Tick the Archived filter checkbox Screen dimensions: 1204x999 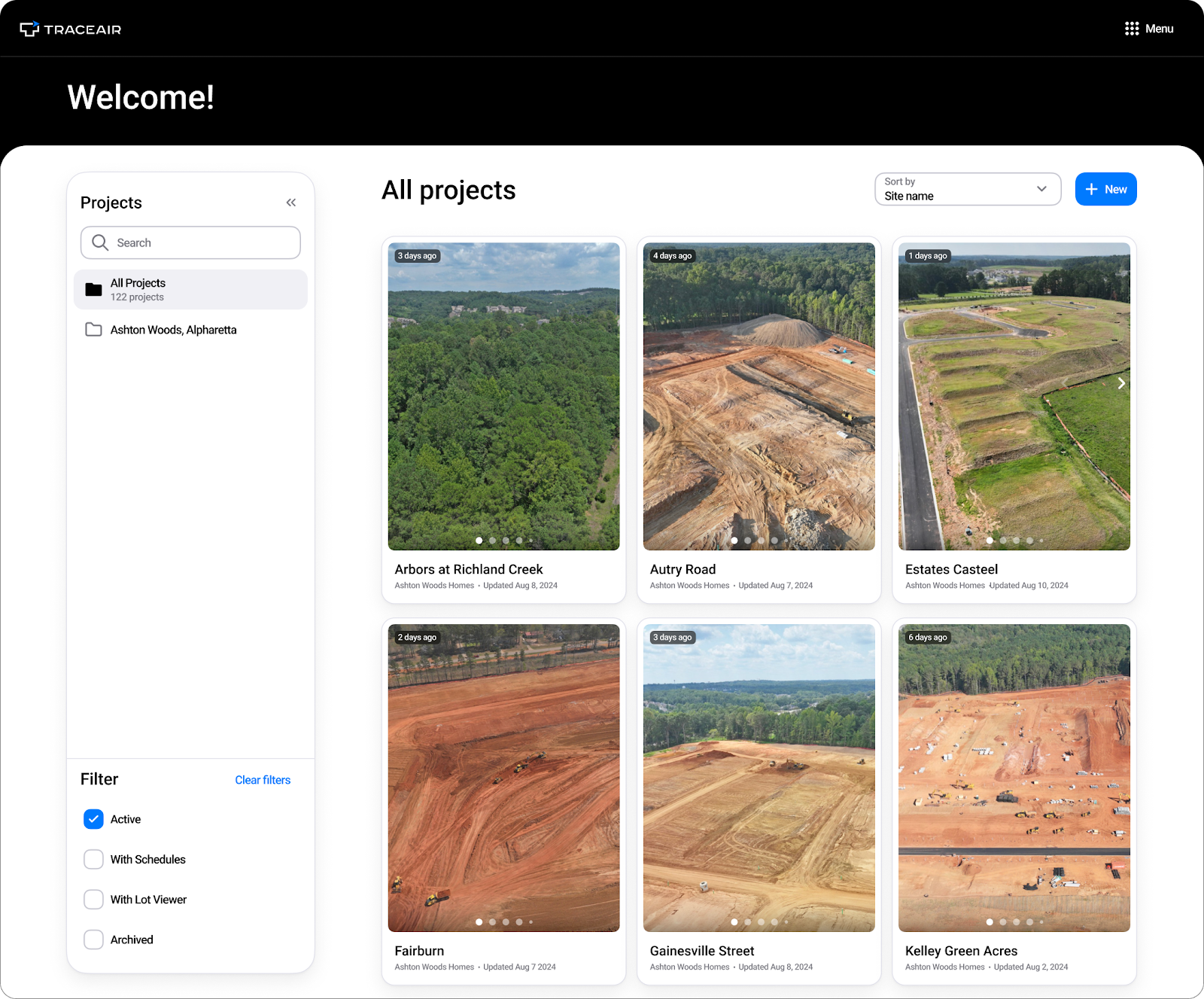pyautogui.click(x=93, y=940)
